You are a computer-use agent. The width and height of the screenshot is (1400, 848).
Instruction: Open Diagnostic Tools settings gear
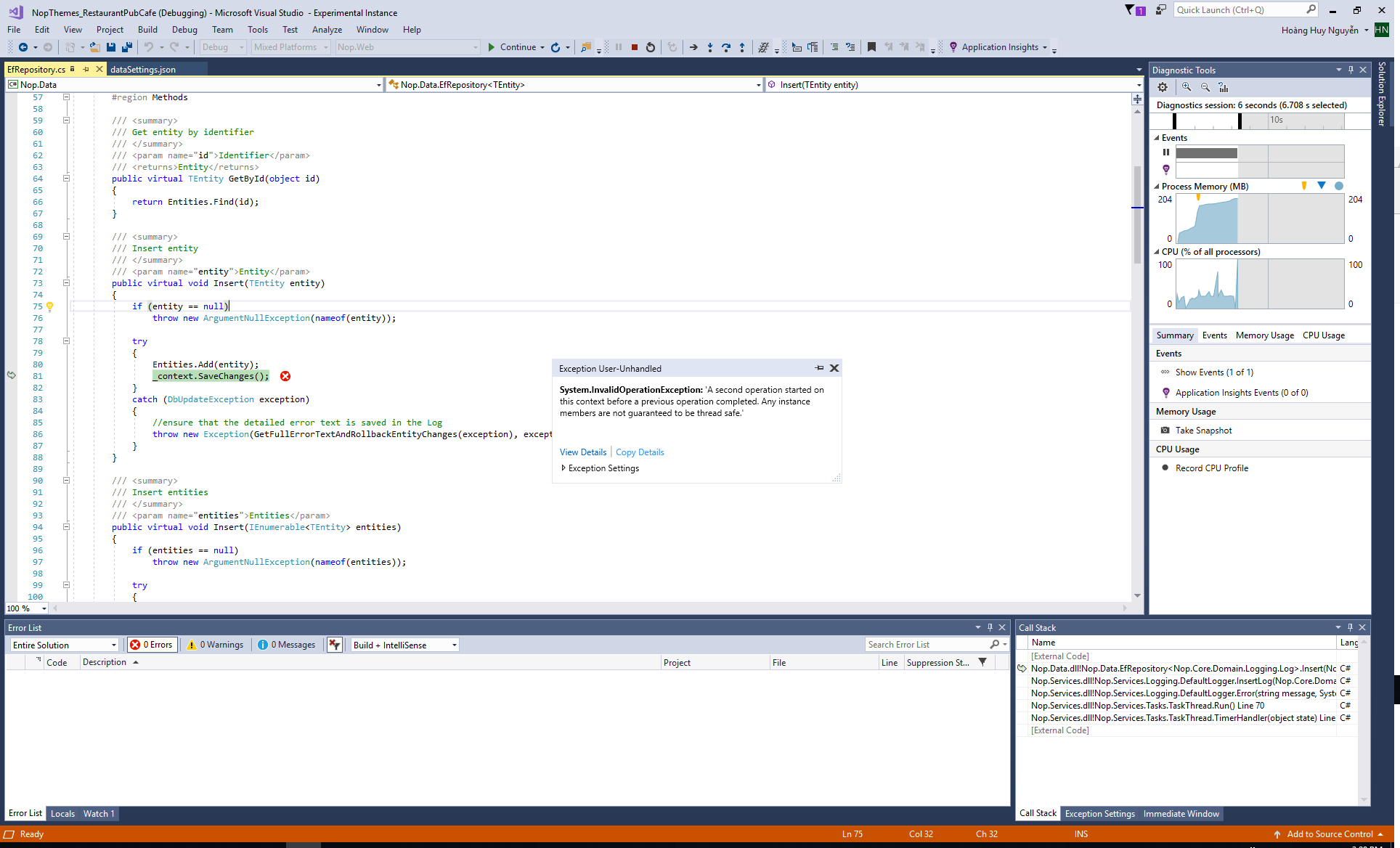tap(1163, 87)
